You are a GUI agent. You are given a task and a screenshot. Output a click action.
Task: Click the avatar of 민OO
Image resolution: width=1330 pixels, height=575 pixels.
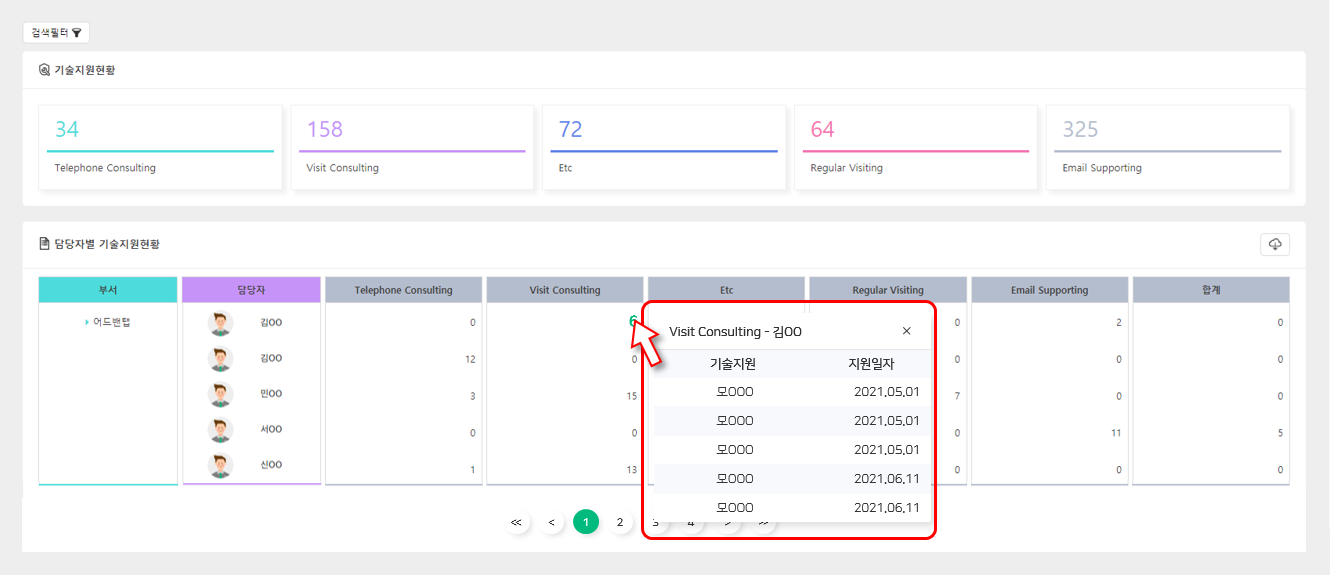[x=220, y=394]
